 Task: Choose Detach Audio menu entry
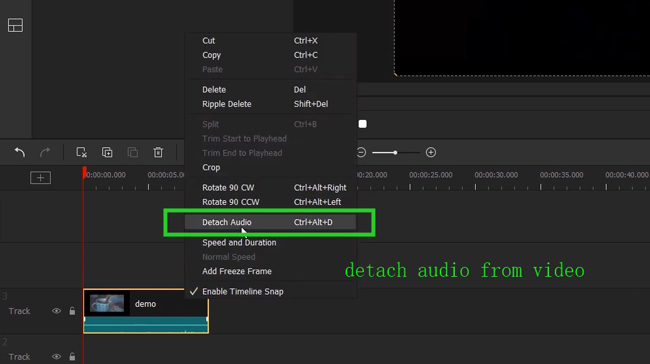271,222
